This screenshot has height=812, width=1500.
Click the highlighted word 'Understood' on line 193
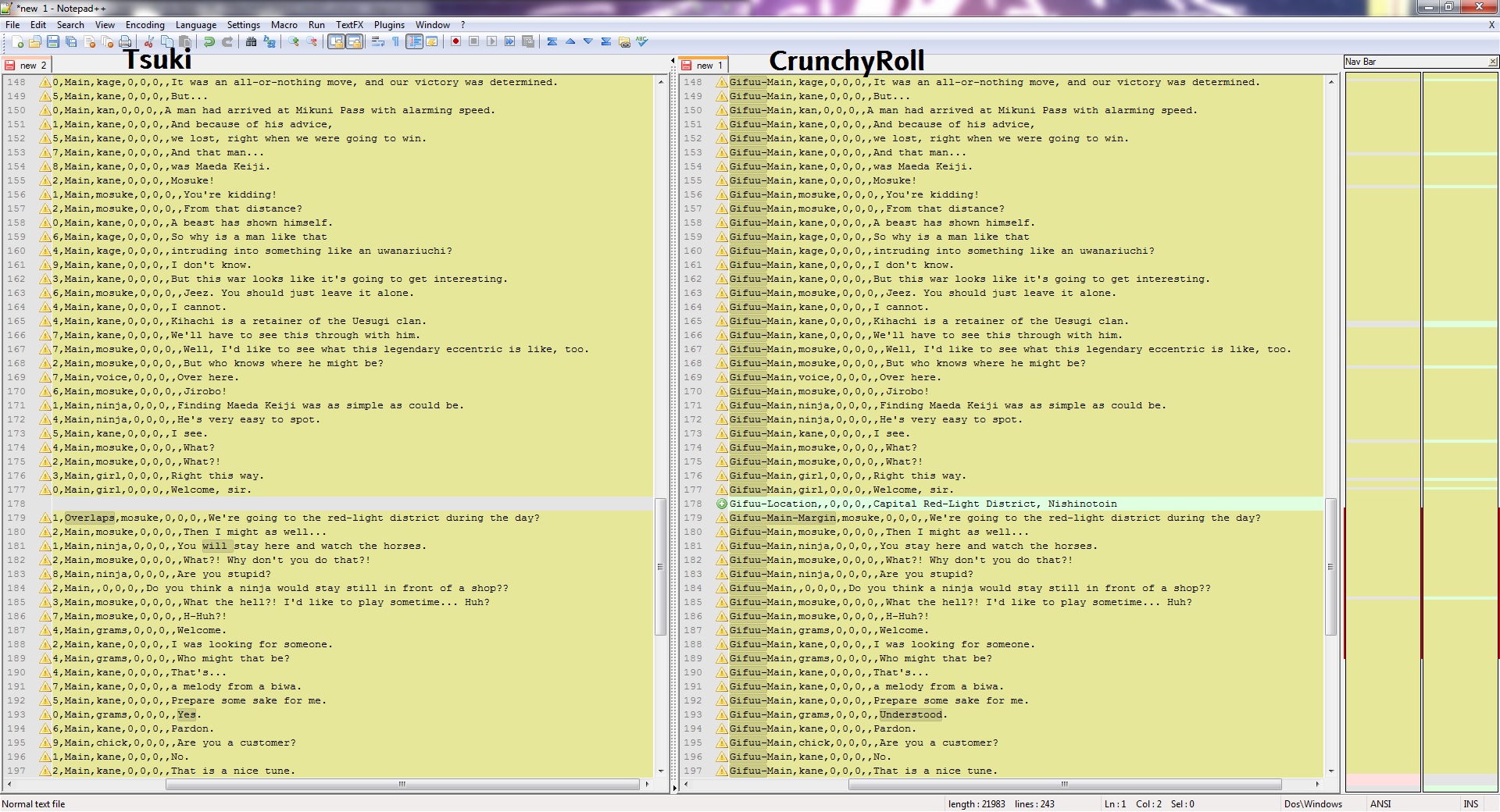(x=911, y=714)
